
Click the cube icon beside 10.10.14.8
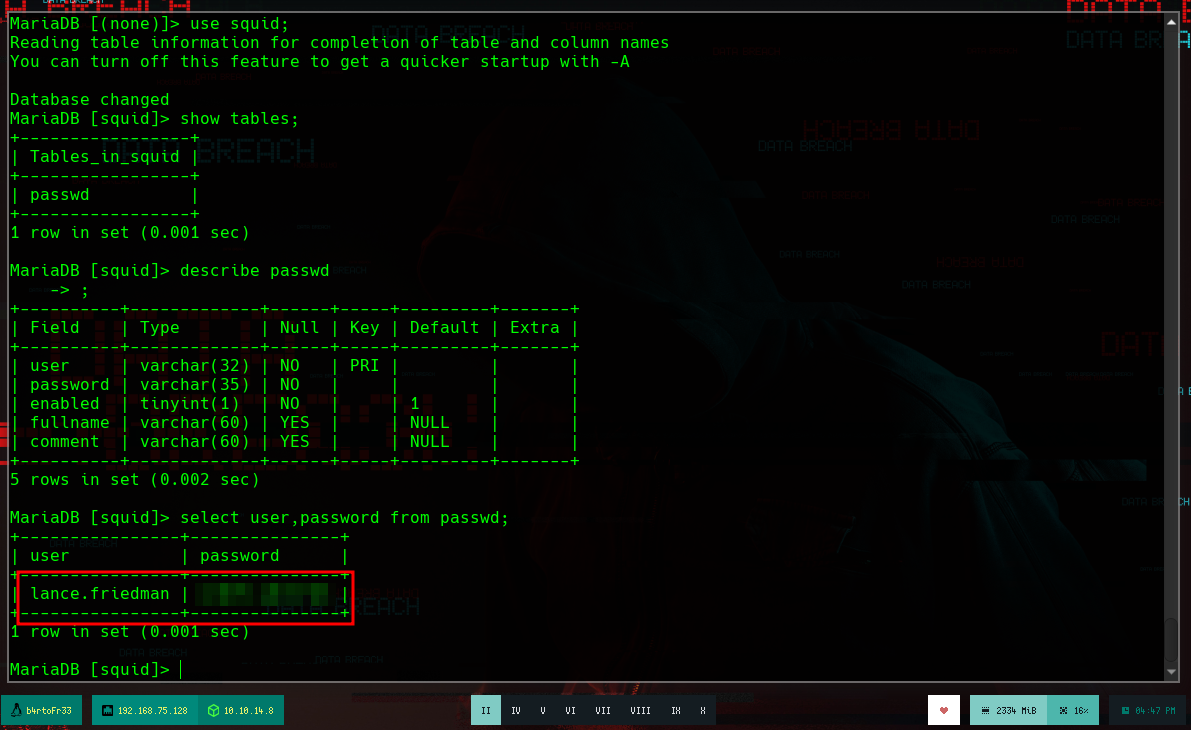213,711
